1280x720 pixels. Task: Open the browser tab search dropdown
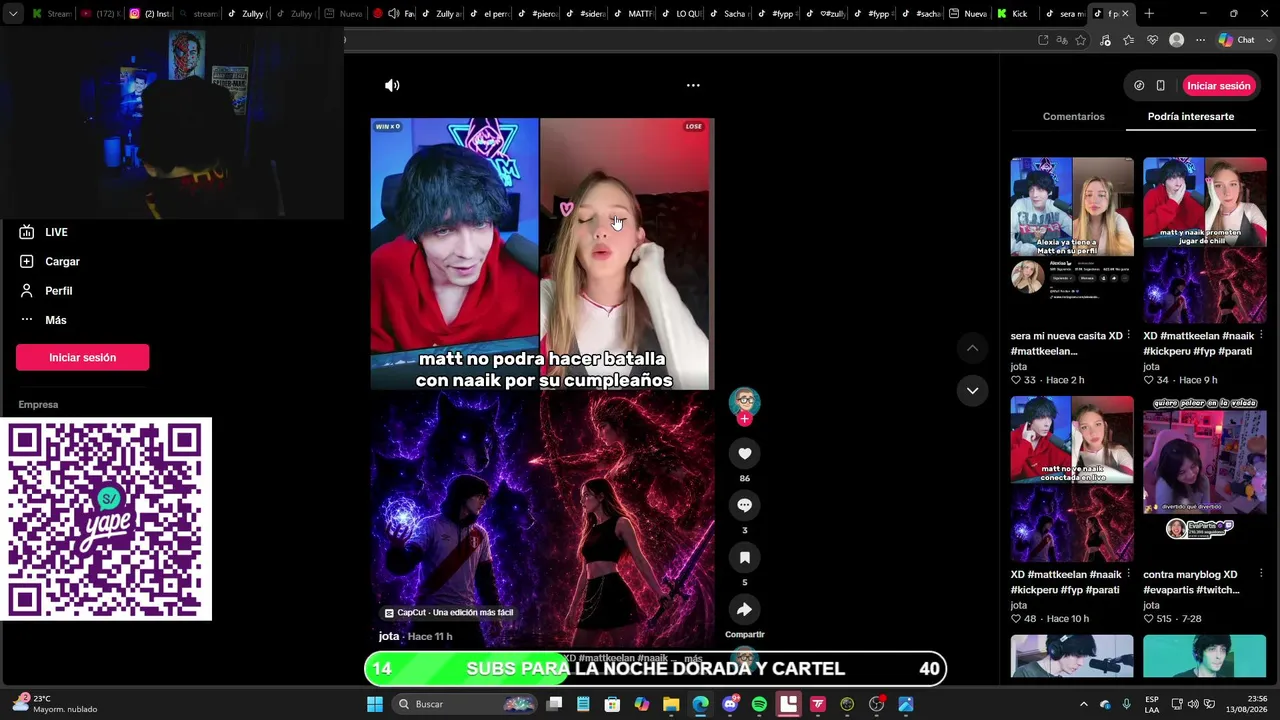pos(13,14)
